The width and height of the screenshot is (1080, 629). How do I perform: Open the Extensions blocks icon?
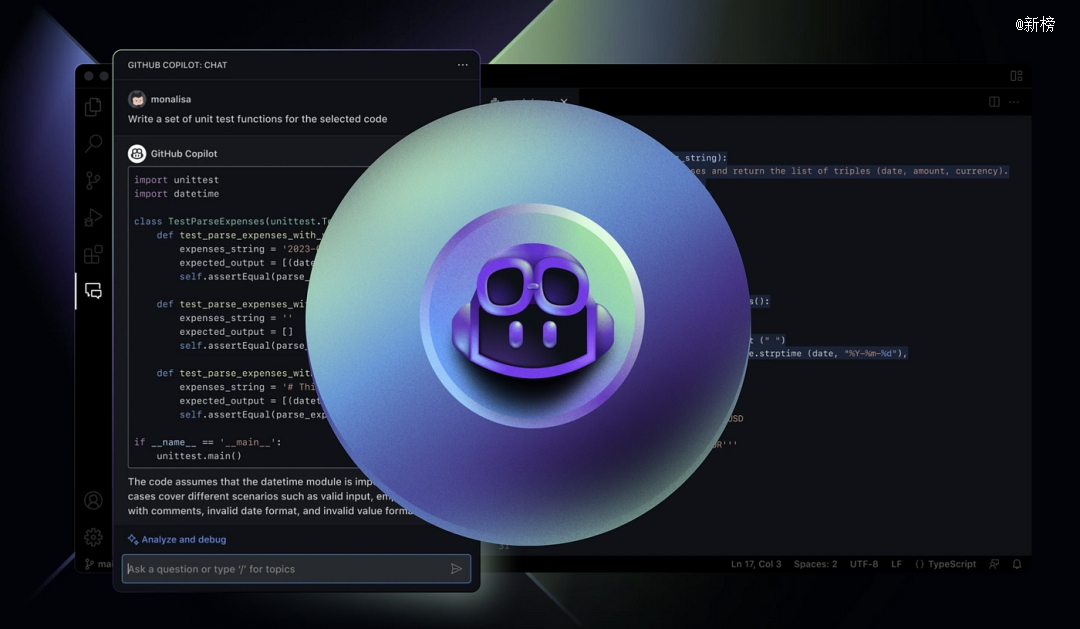[x=93, y=254]
